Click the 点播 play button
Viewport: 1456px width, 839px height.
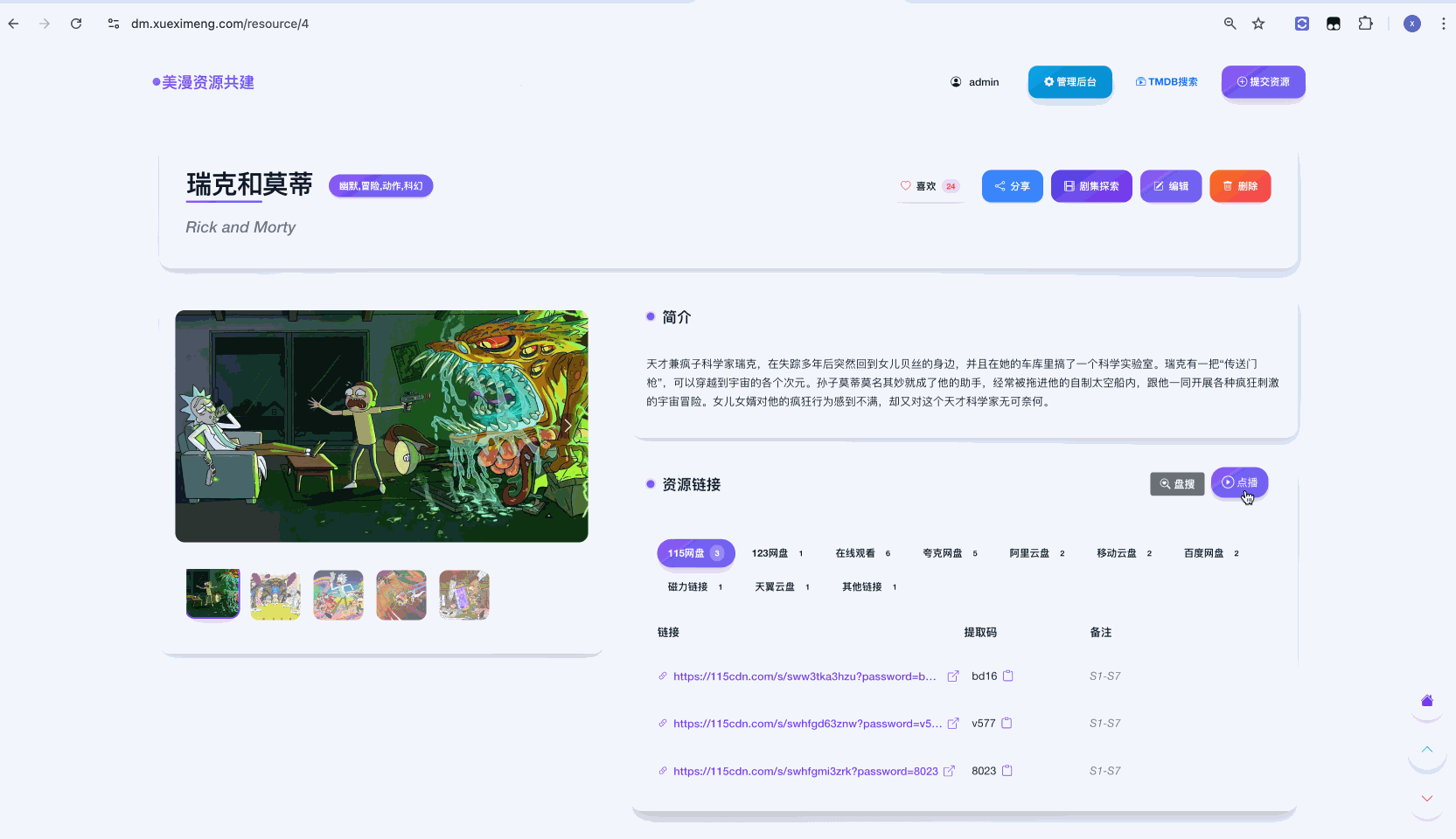[x=1239, y=482]
